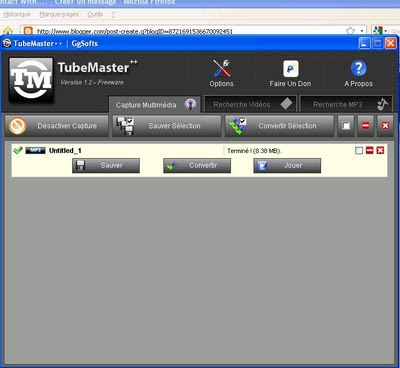Click Désactiver Capture button
The width and height of the screenshot is (400, 368).
56,126
